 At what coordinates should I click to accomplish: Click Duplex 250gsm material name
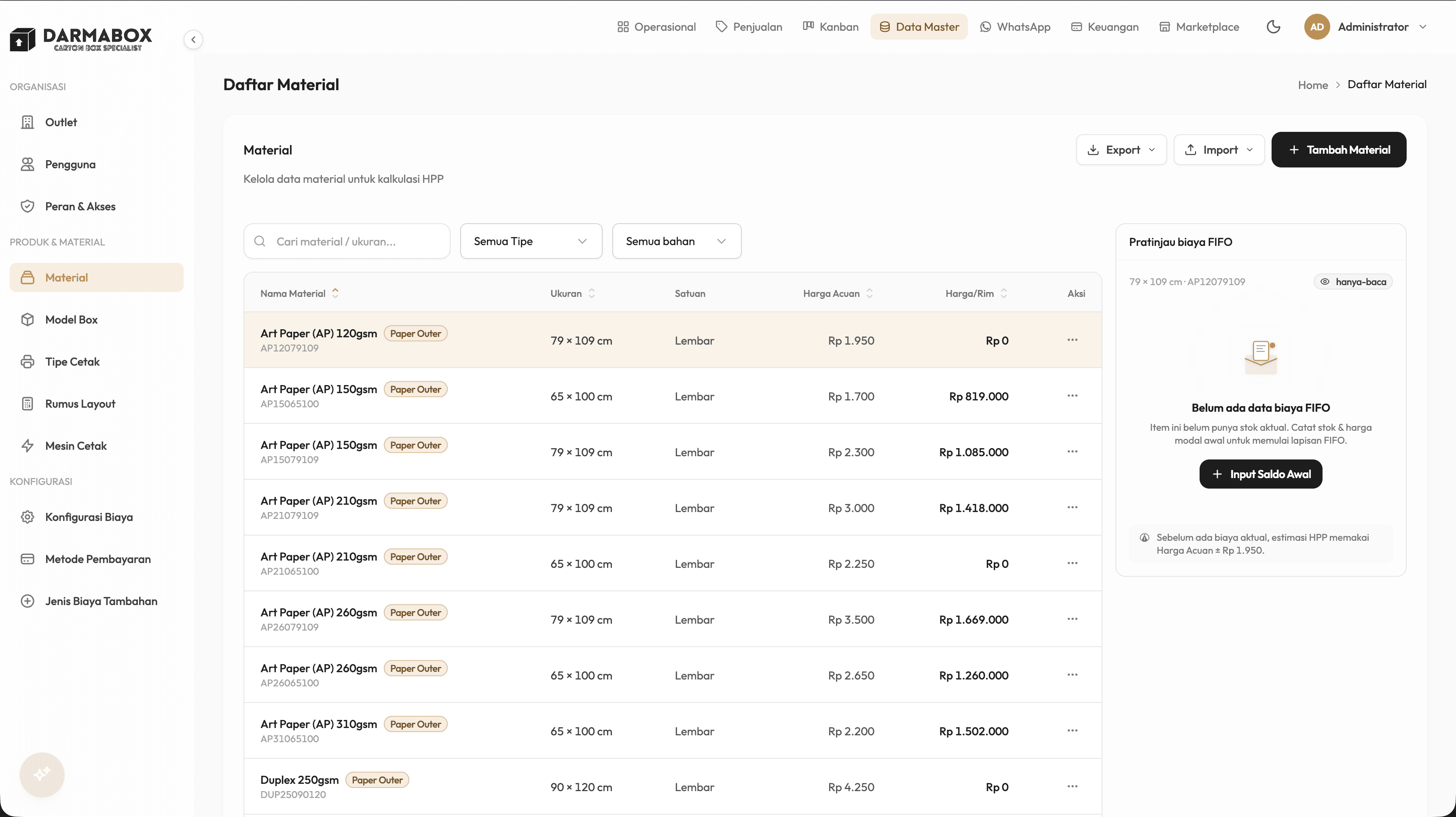tap(300, 780)
